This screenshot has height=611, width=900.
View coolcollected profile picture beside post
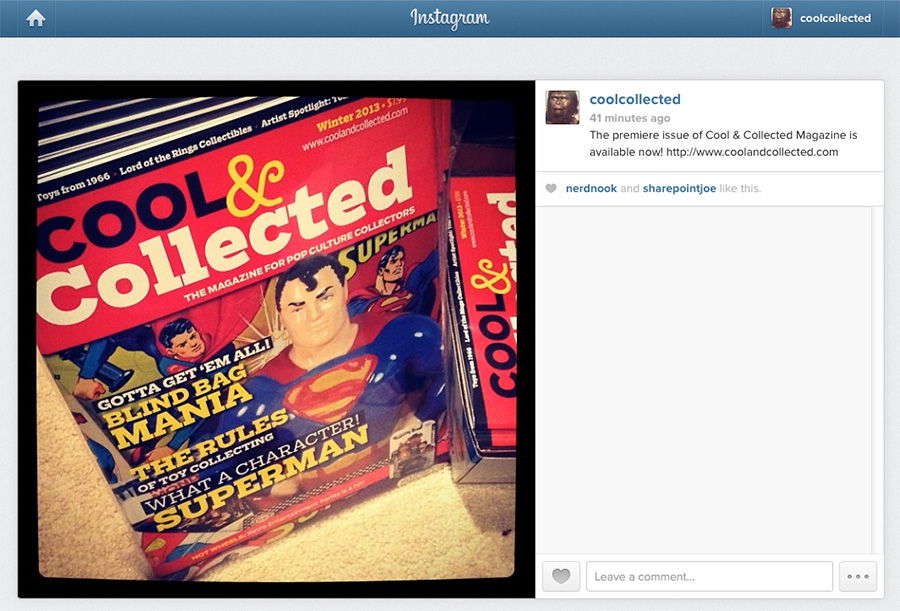click(562, 107)
